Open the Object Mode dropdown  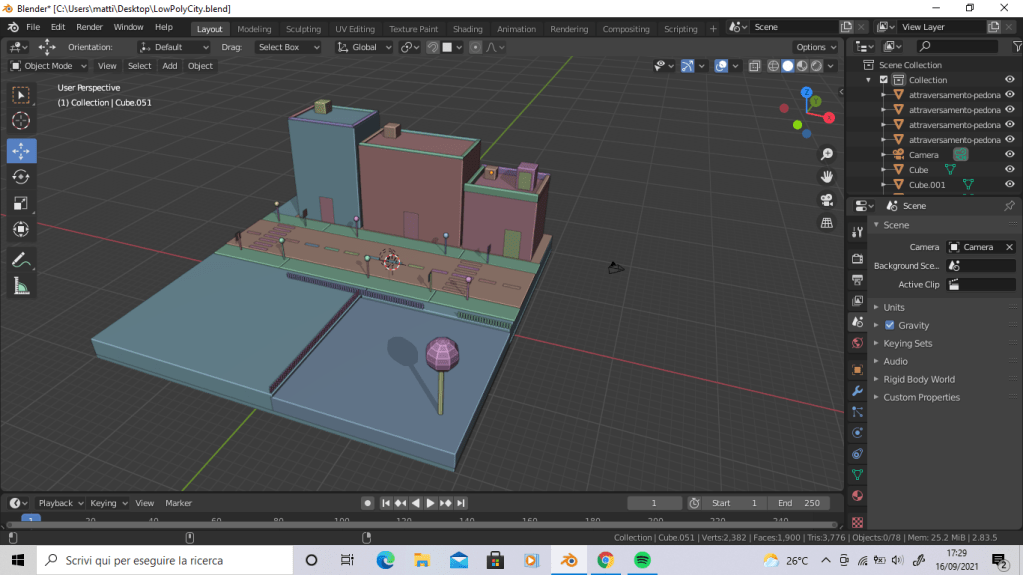click(48, 66)
